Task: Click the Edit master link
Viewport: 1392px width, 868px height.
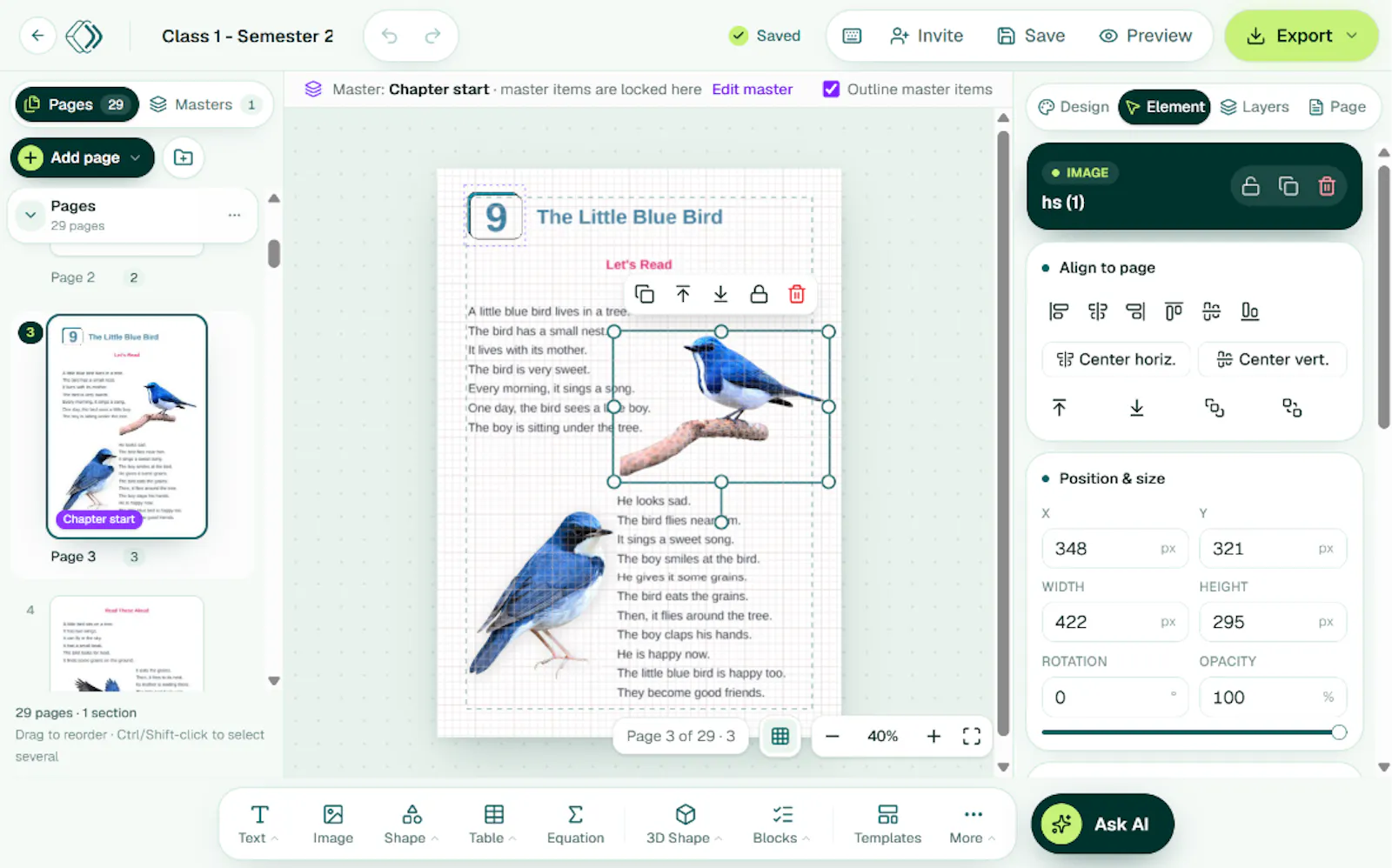Action: click(753, 89)
